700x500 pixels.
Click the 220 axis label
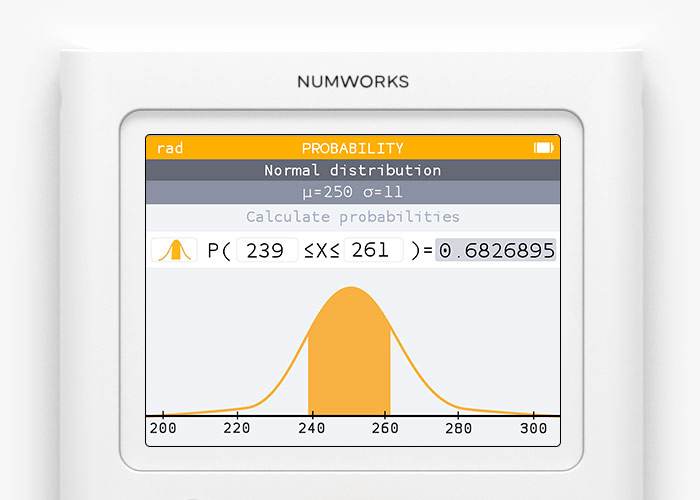(237, 428)
